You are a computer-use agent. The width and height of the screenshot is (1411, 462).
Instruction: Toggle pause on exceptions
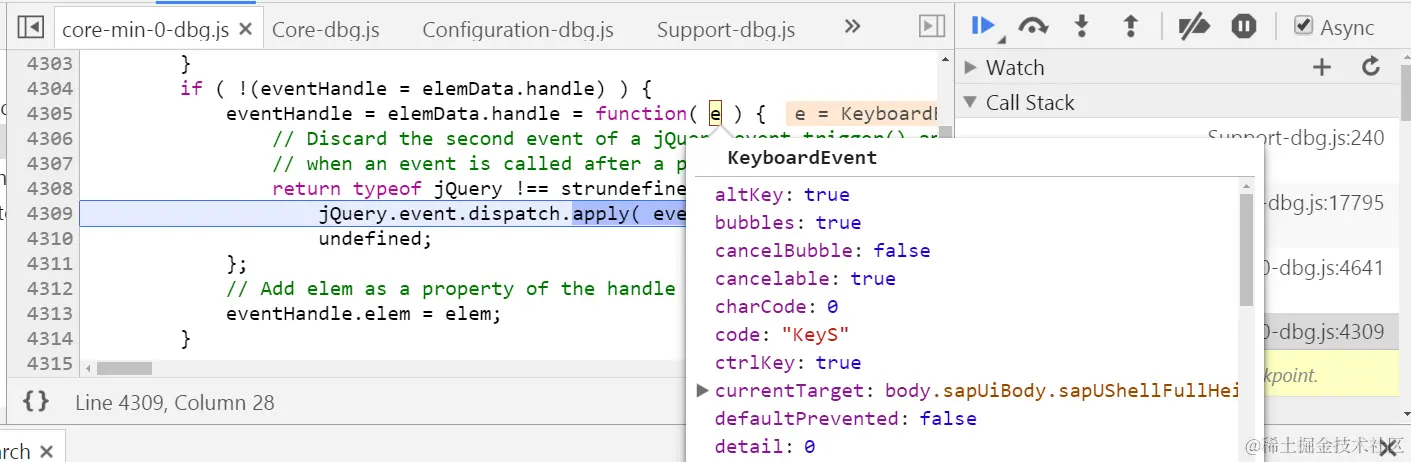[x=1244, y=27]
